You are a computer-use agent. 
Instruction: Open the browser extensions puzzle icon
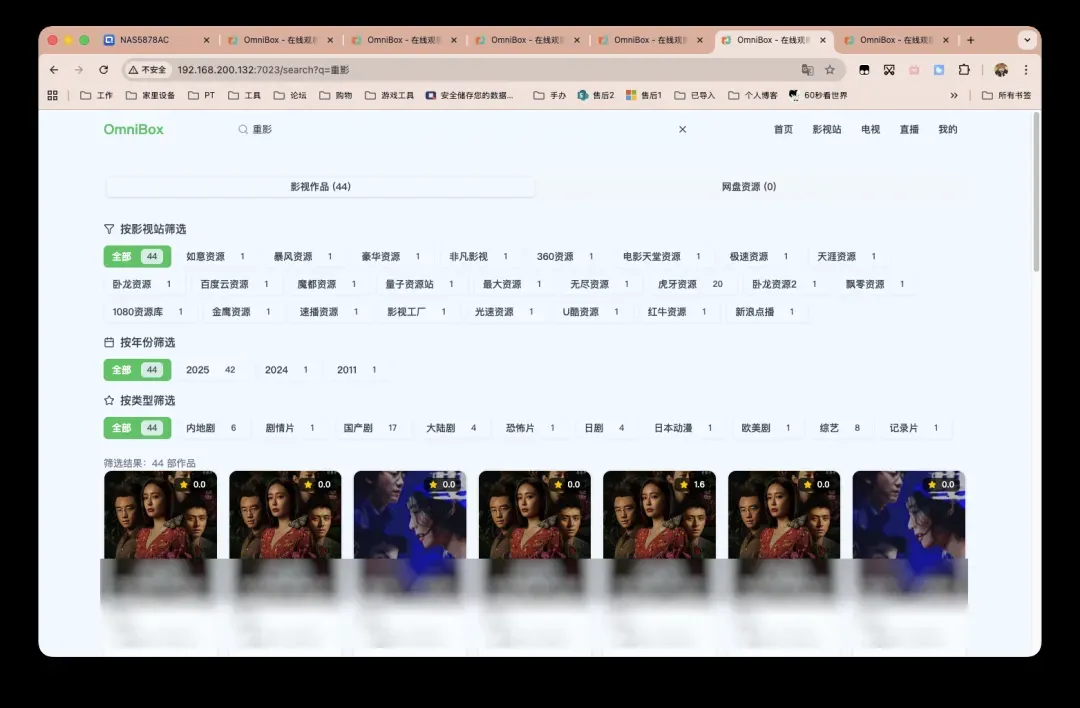(x=964, y=70)
